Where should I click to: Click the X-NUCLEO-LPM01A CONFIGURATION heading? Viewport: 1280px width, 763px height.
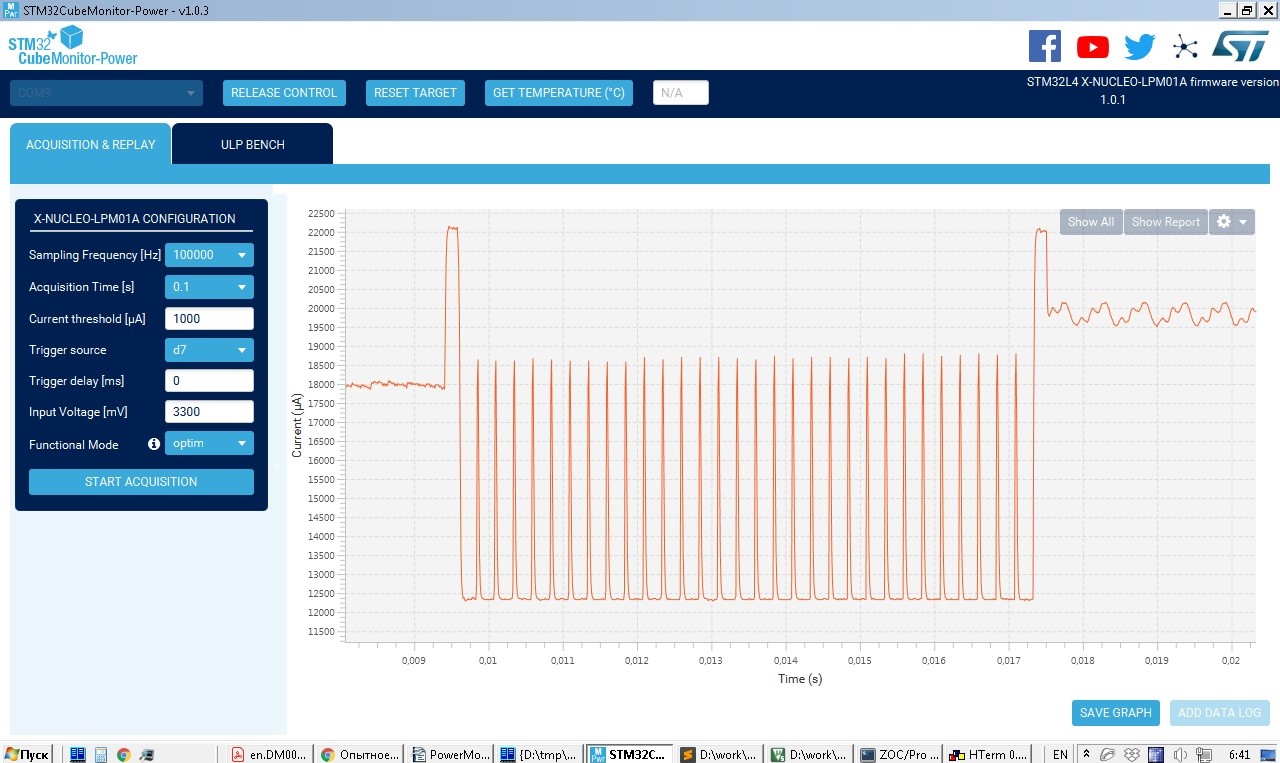pyautogui.click(x=135, y=219)
